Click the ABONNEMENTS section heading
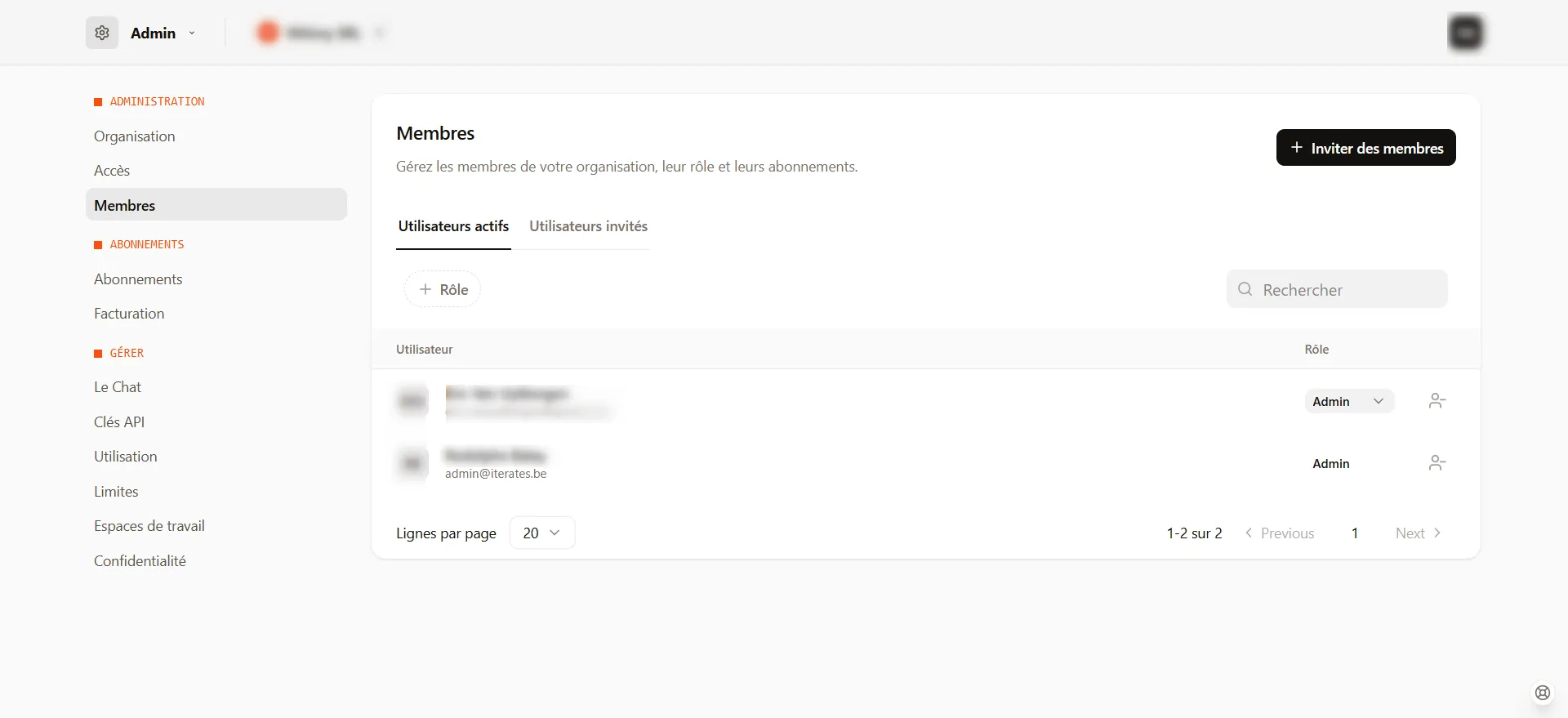 point(147,244)
